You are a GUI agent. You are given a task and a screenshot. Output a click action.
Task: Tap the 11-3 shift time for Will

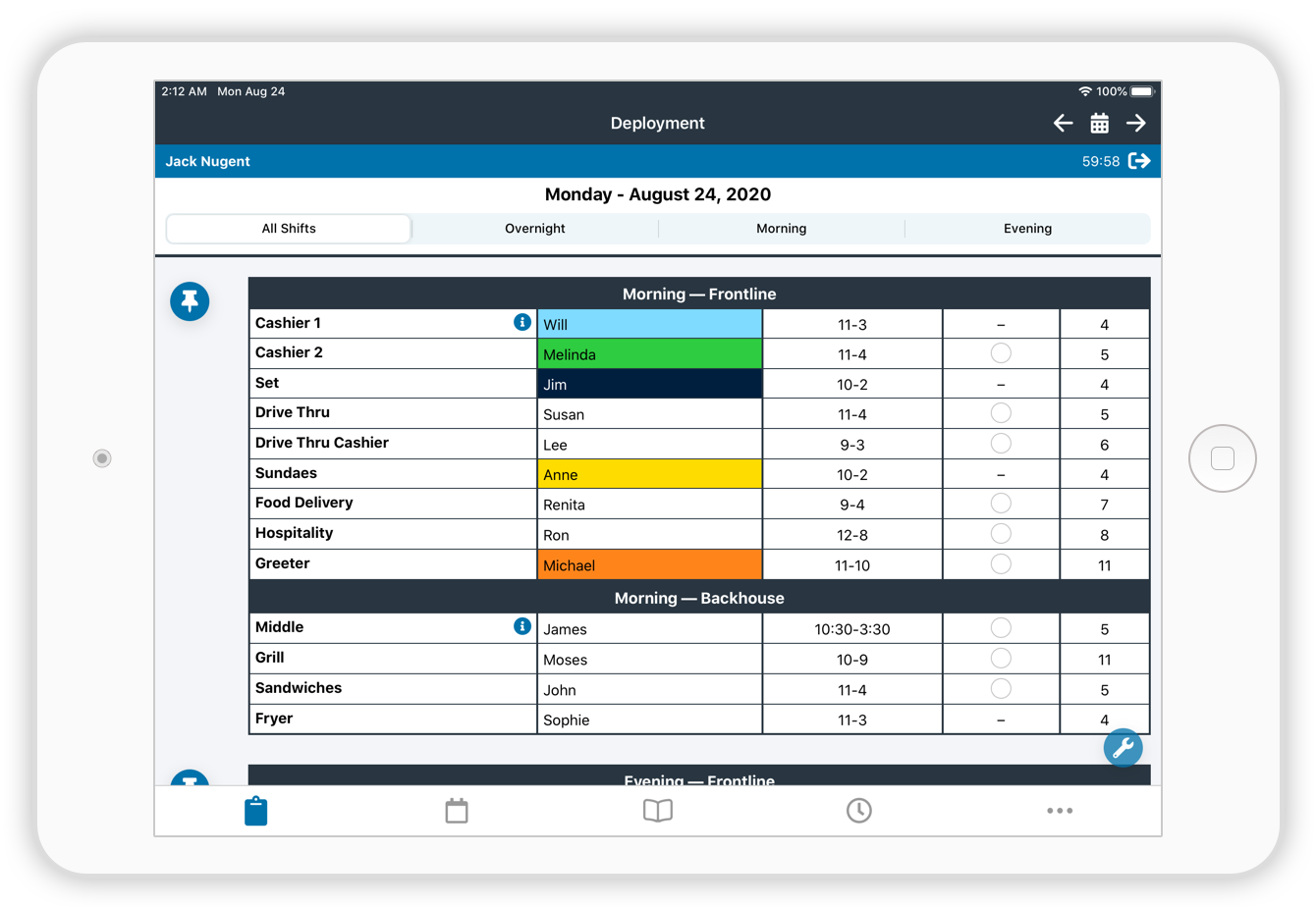coord(851,324)
